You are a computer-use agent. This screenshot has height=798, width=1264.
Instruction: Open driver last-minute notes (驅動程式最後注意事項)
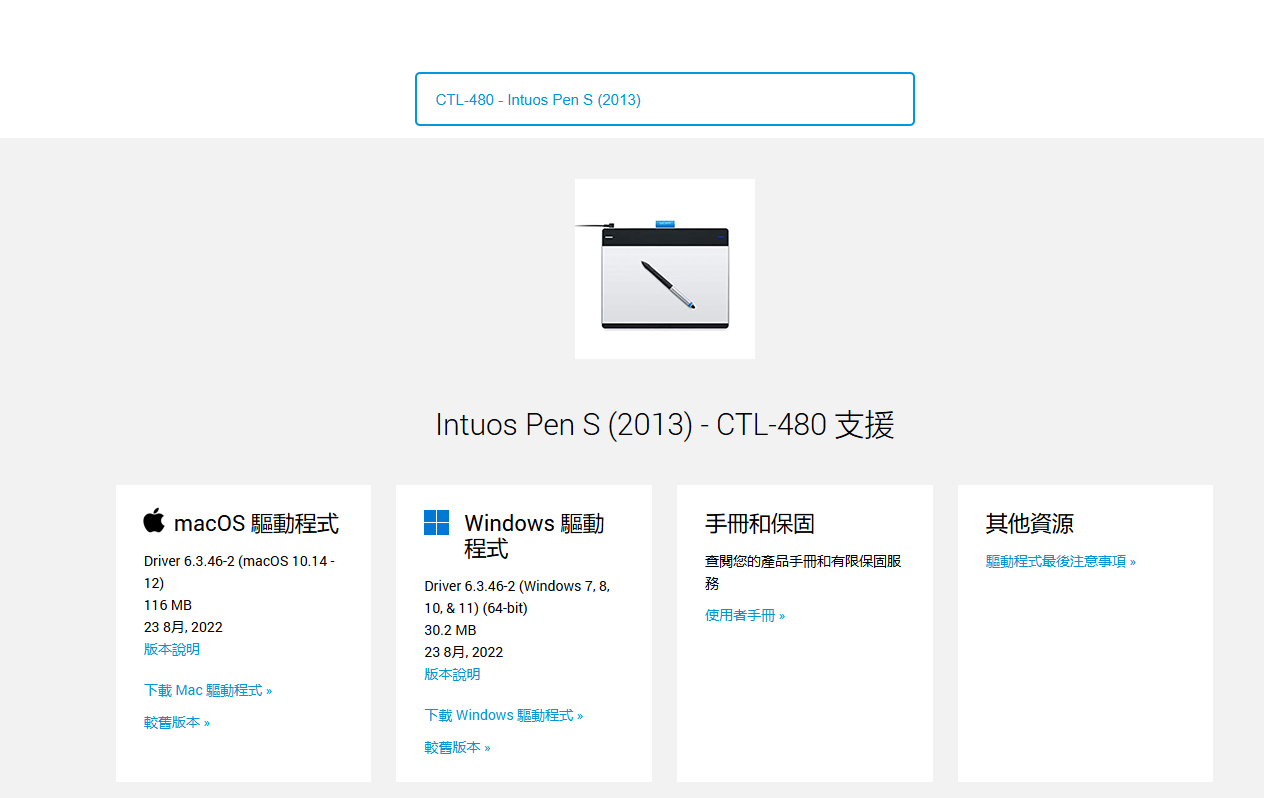1061,561
